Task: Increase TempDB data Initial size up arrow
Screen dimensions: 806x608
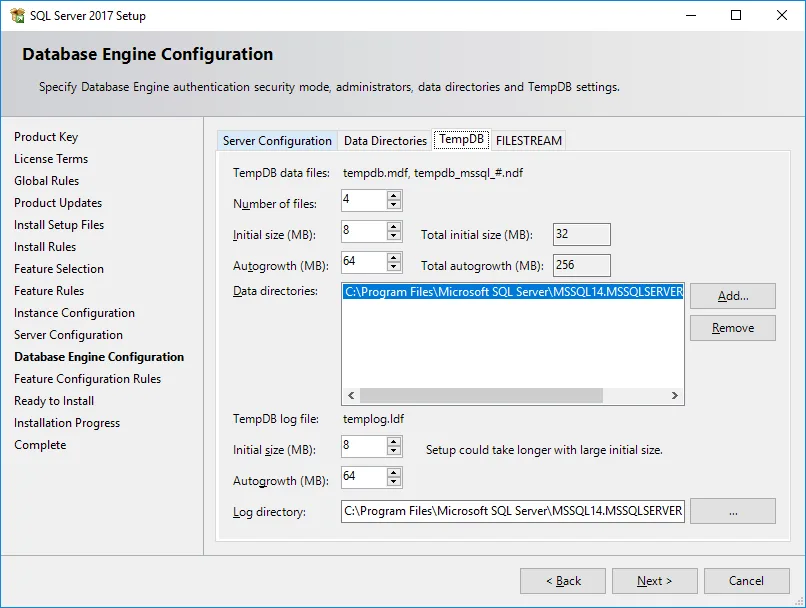Action: click(394, 227)
